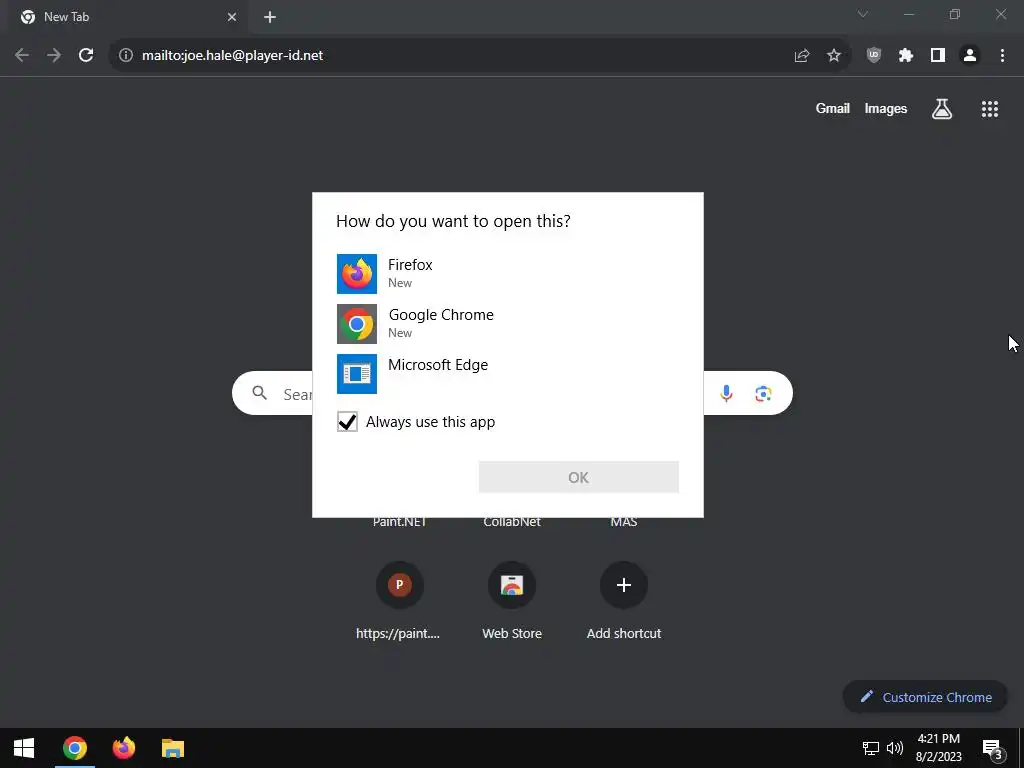Screen dimensions: 1024x768
Task: Open the uBlock Origin extension icon
Action: pos(874,56)
